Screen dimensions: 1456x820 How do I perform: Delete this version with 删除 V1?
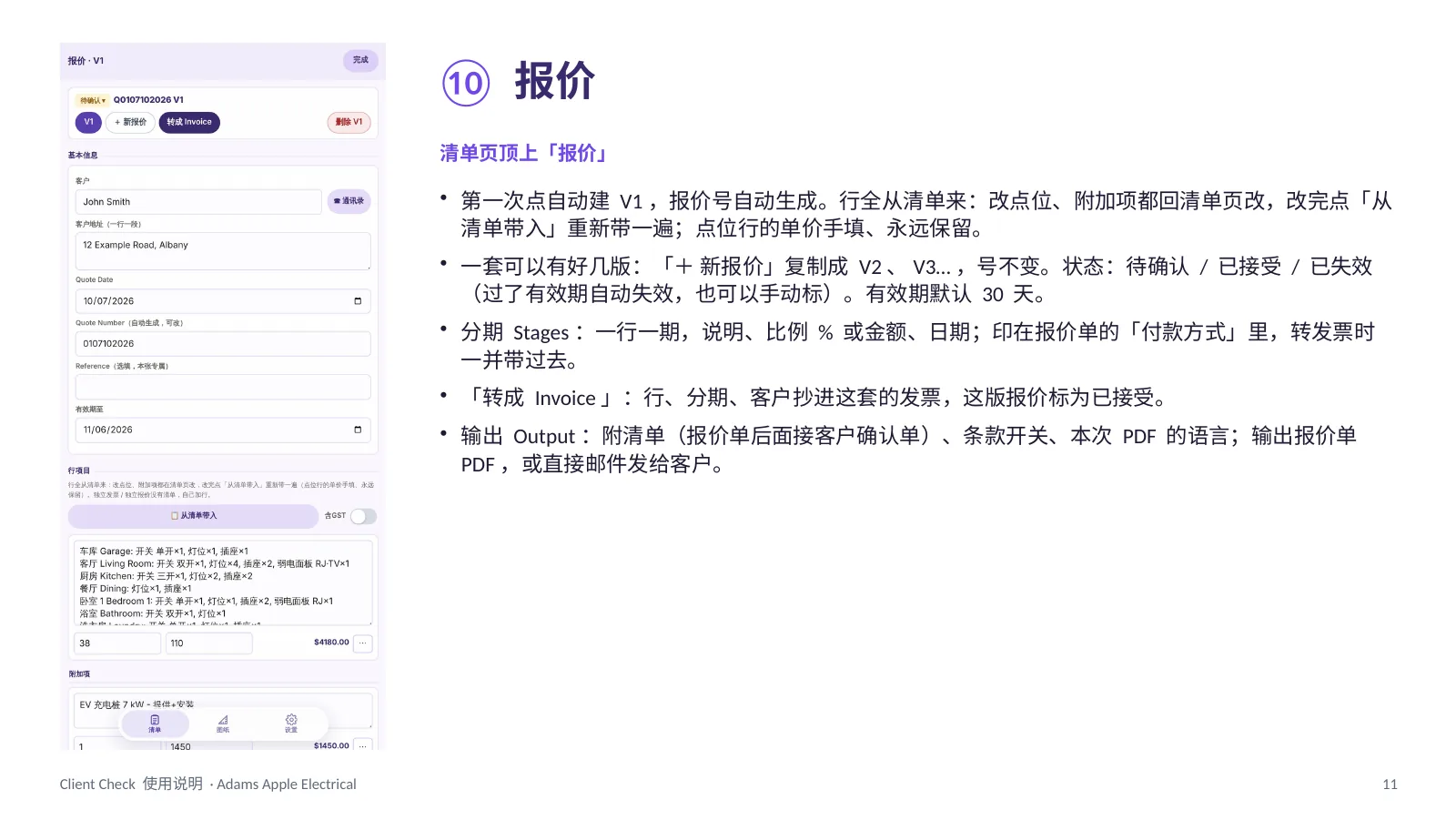pyautogui.click(x=349, y=122)
